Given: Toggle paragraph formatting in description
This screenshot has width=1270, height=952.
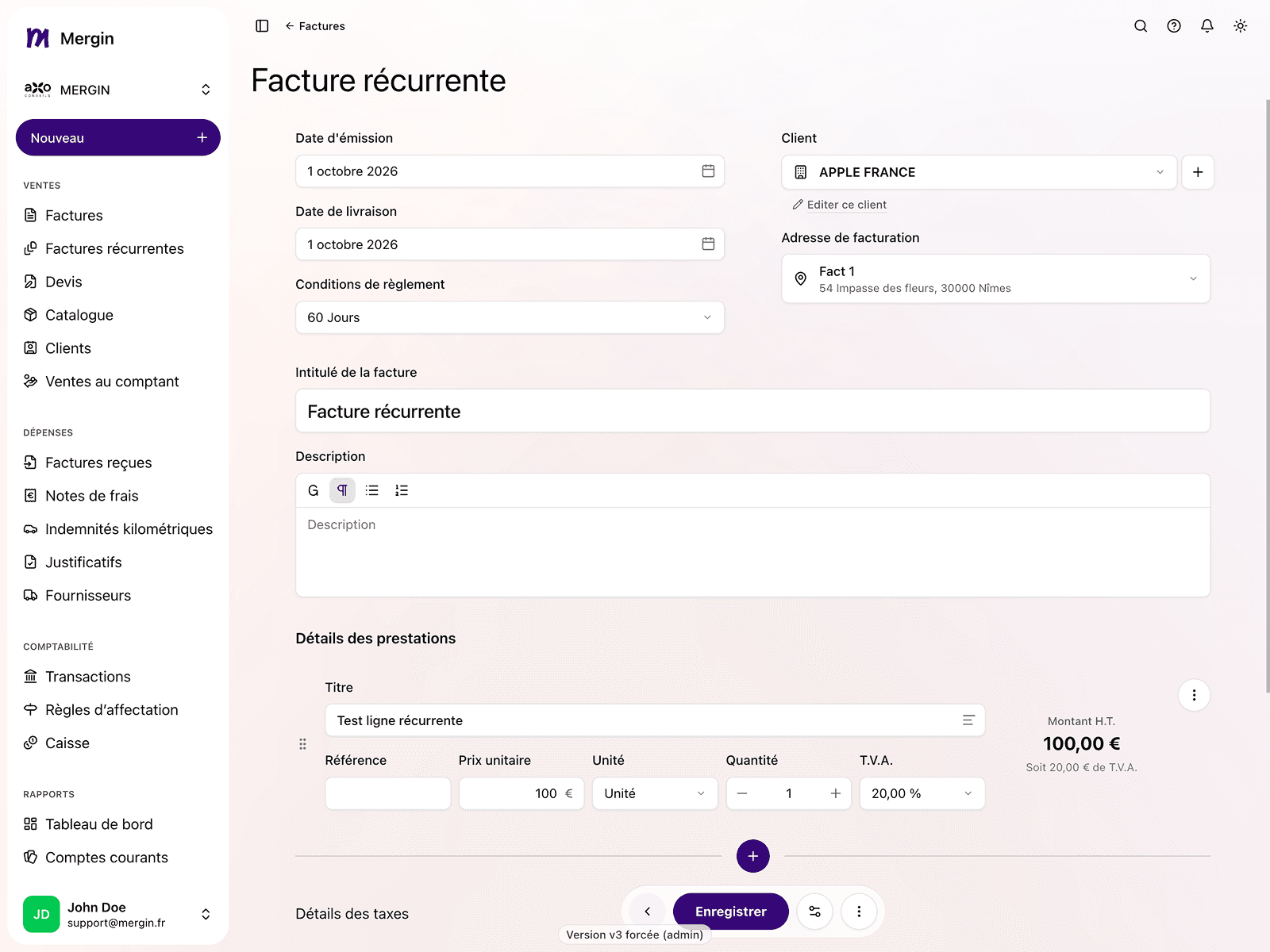Looking at the screenshot, I should click(x=342, y=490).
